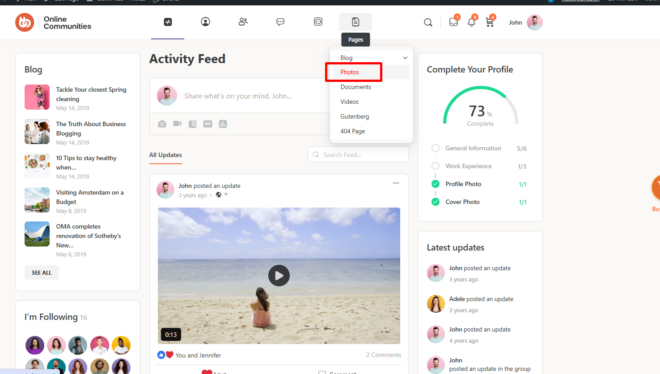Click the Cover Photo completed step
Screen dimensions: 660x374
coord(462,202)
